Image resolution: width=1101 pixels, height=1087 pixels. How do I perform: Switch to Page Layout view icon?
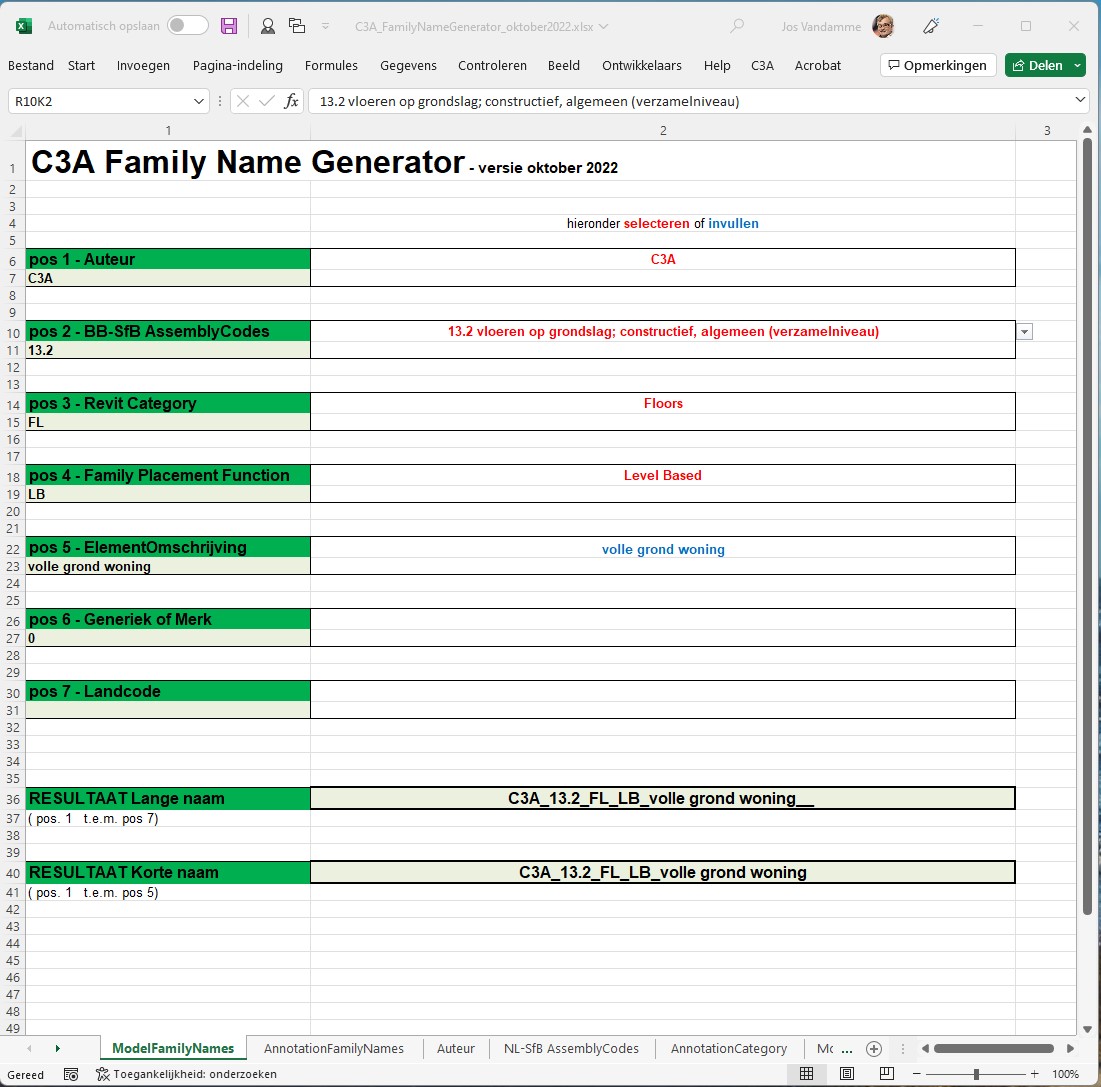[847, 1074]
